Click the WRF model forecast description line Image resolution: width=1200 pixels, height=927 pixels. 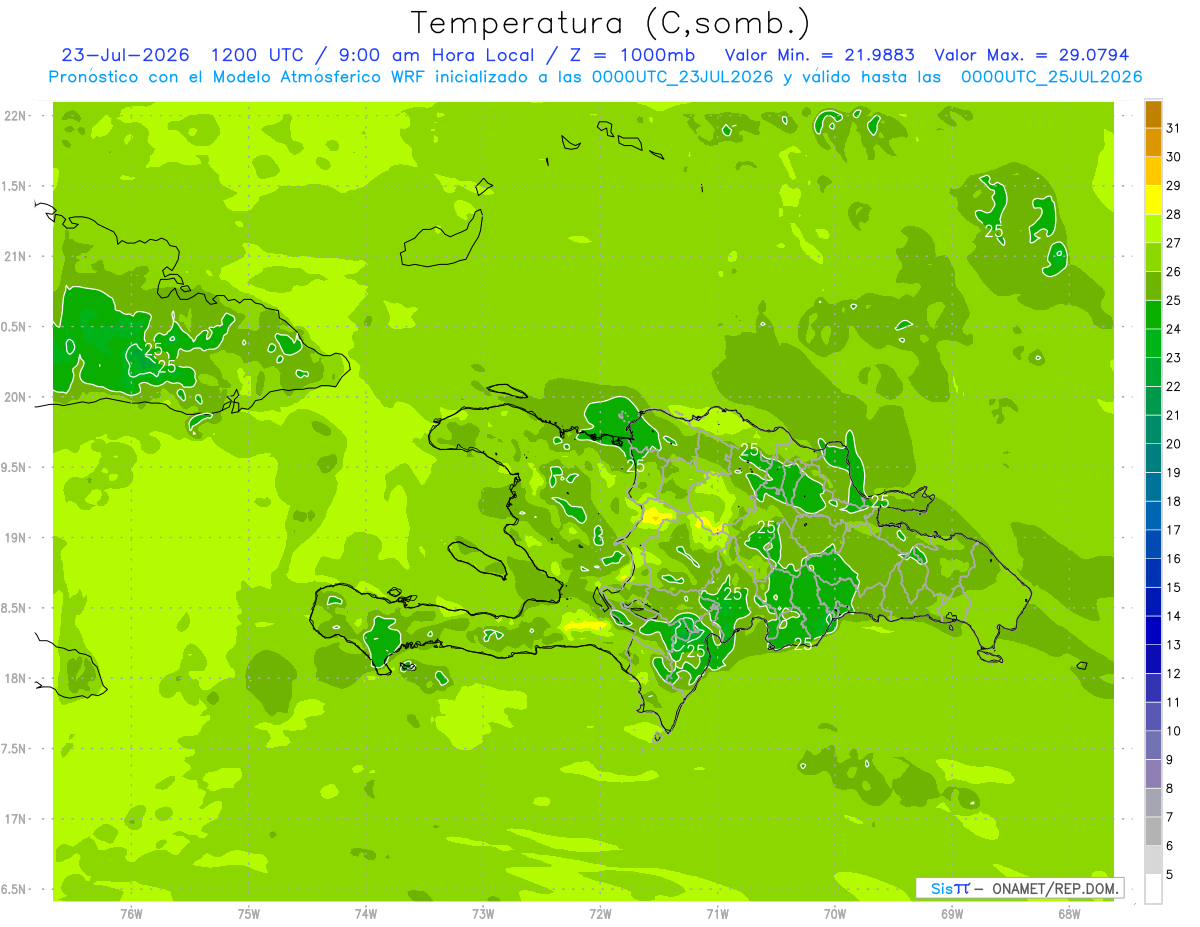tap(595, 77)
